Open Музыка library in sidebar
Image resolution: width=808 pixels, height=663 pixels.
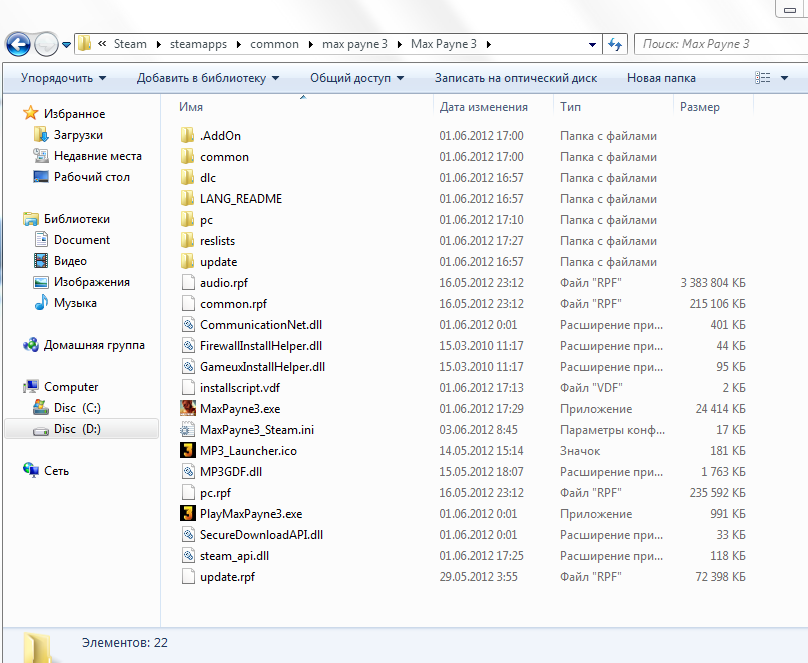click(75, 303)
